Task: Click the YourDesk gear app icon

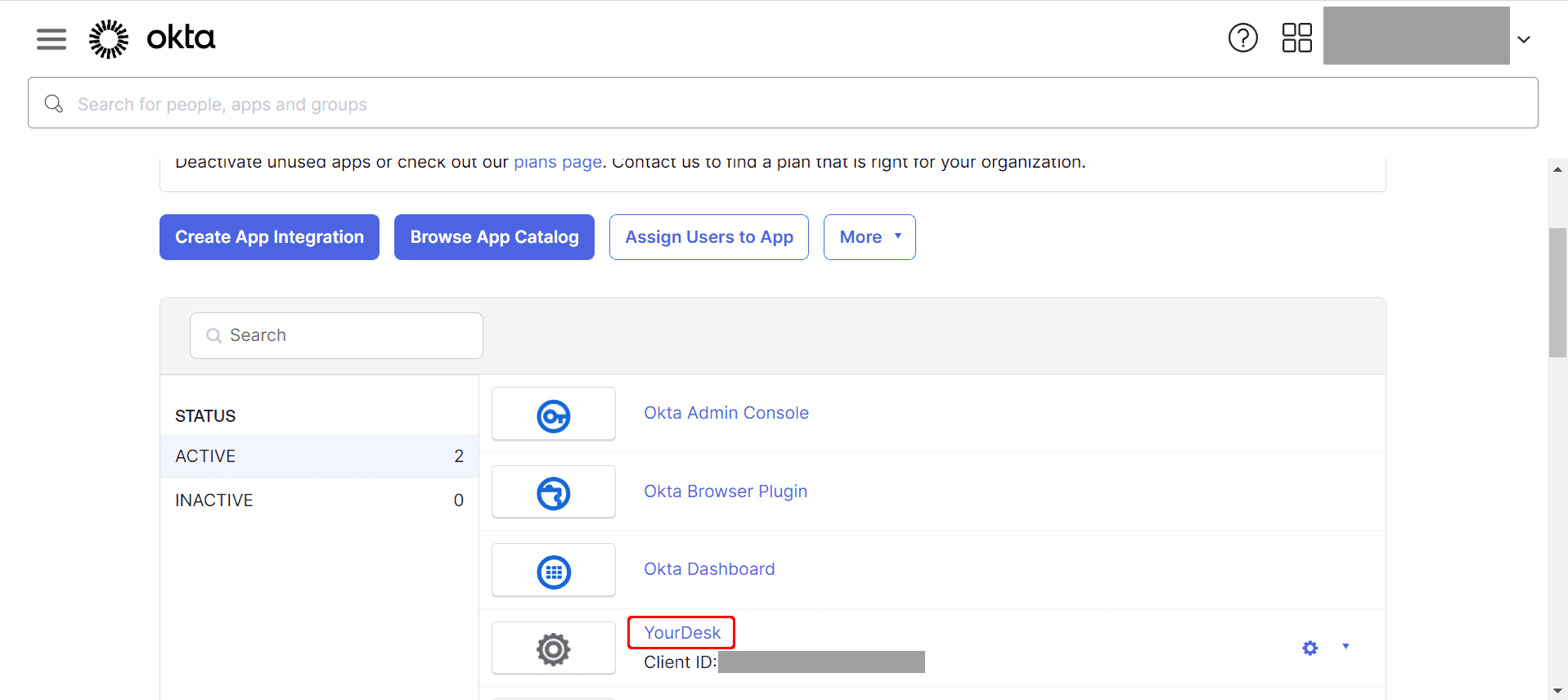Action: pos(554,648)
